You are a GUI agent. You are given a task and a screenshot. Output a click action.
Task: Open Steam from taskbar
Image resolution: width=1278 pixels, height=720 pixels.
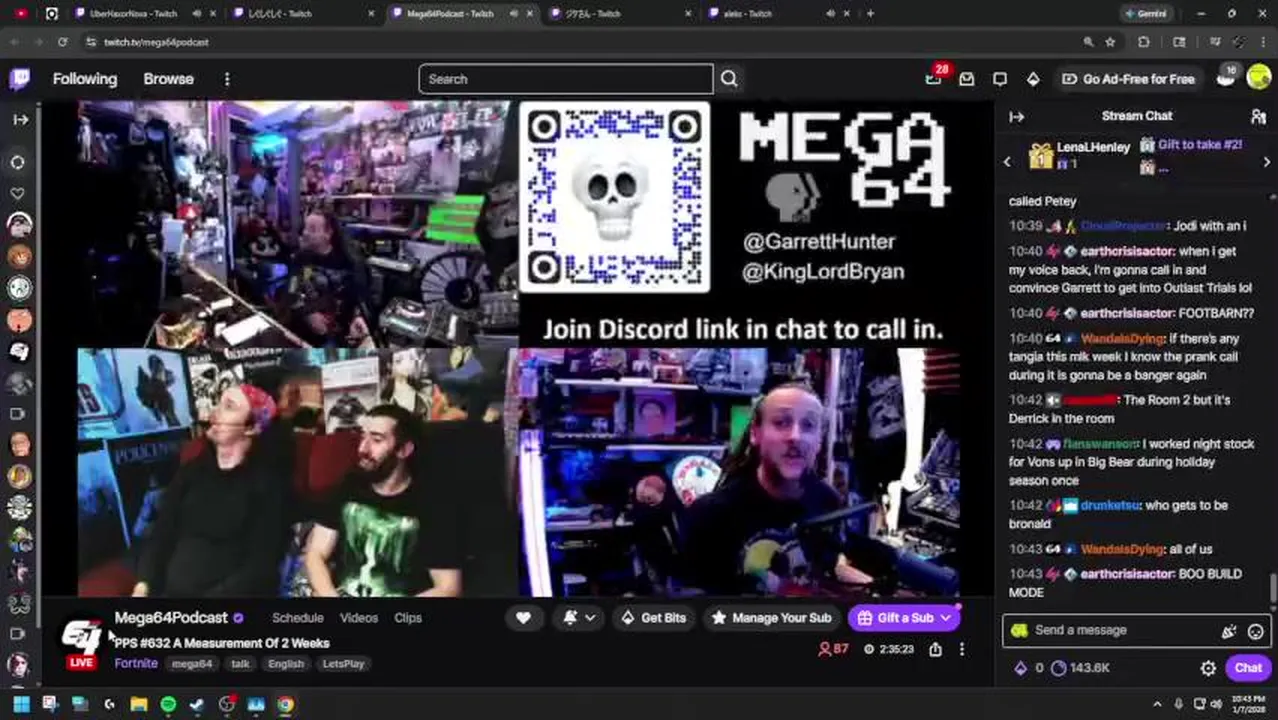point(197,704)
